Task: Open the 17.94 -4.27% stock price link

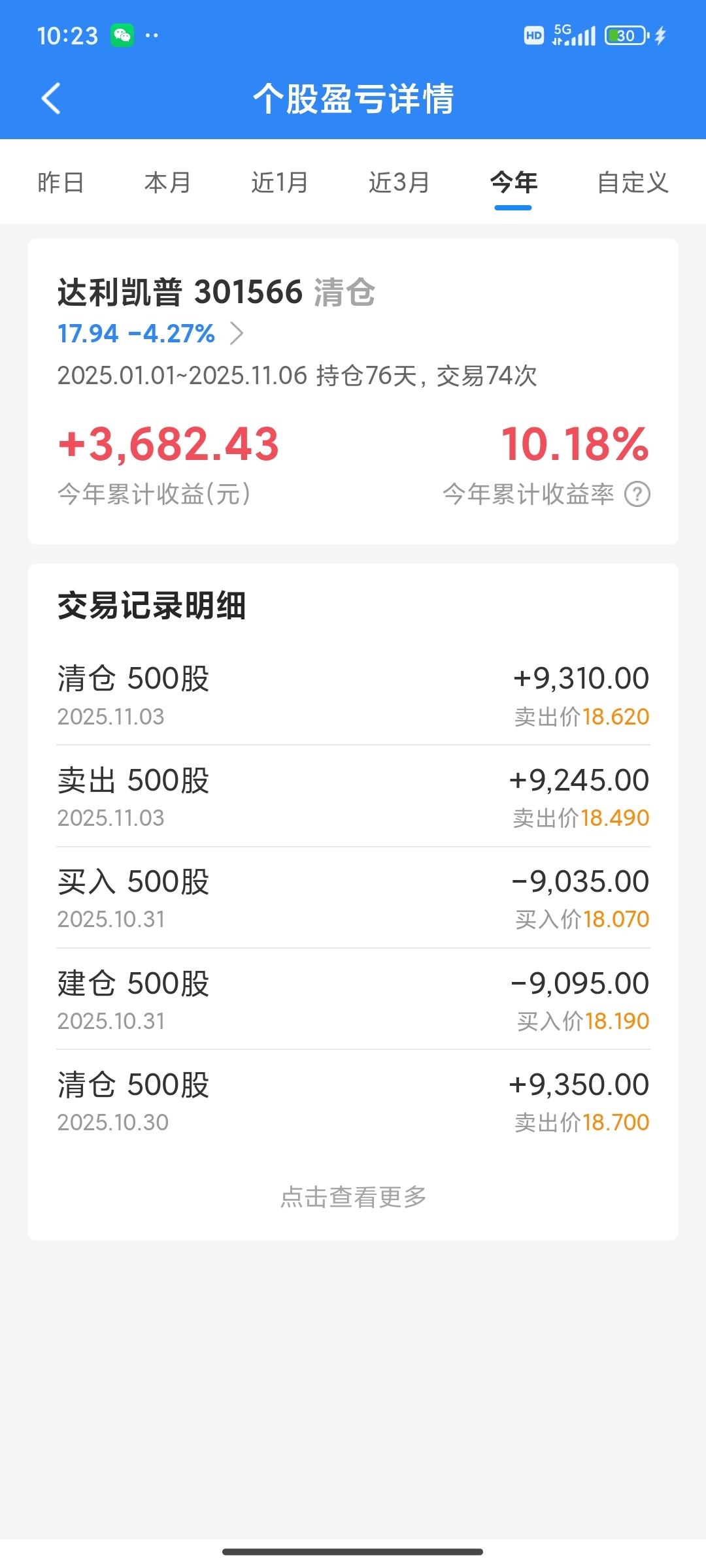Action: click(136, 333)
